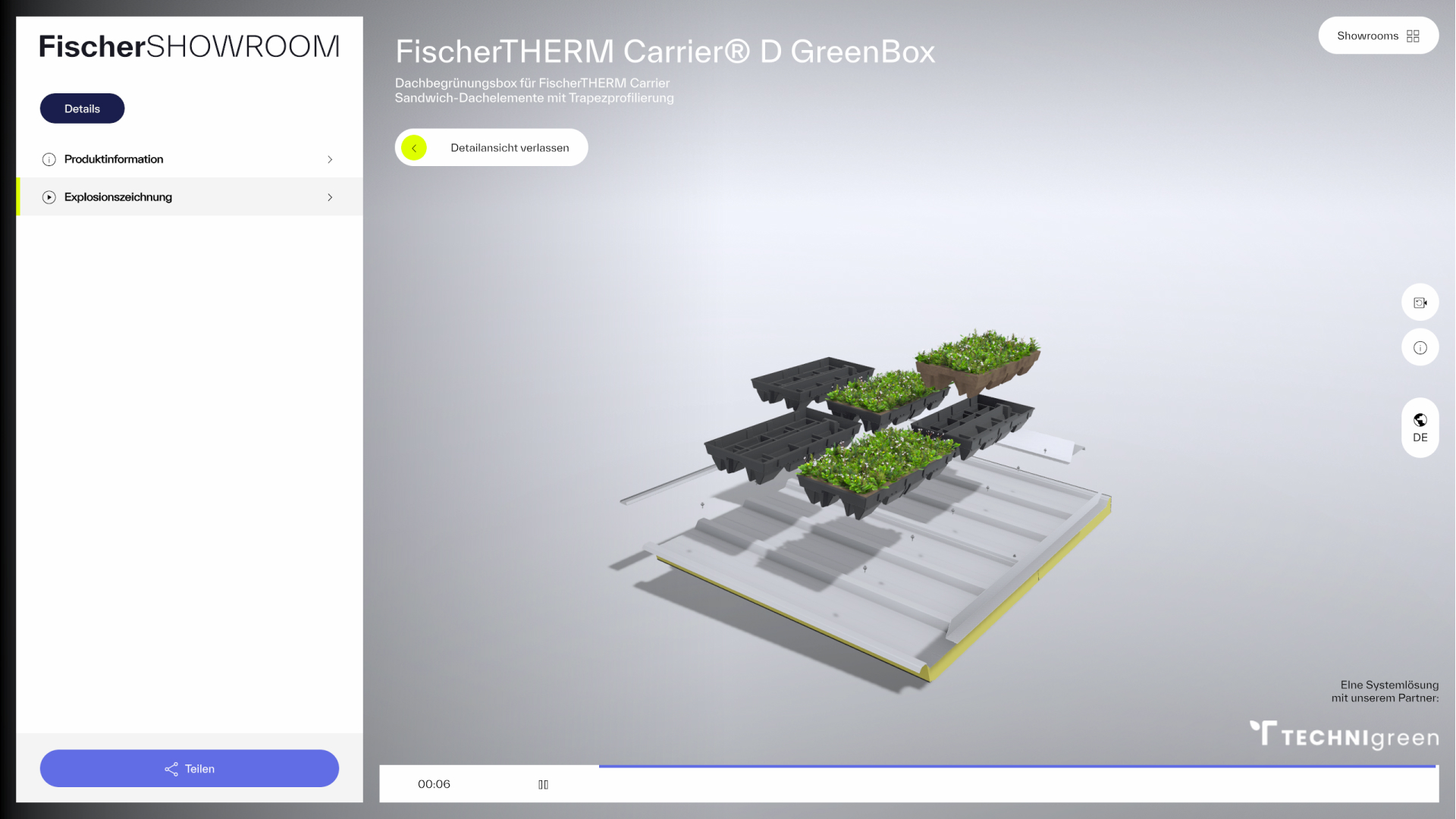Select the Details tab pill
The image size is (1456, 819).
[82, 108]
